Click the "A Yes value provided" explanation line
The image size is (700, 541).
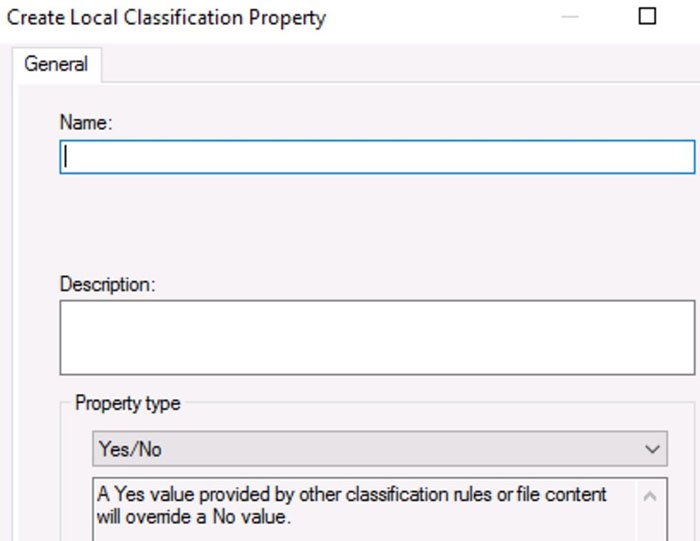(x=350, y=495)
